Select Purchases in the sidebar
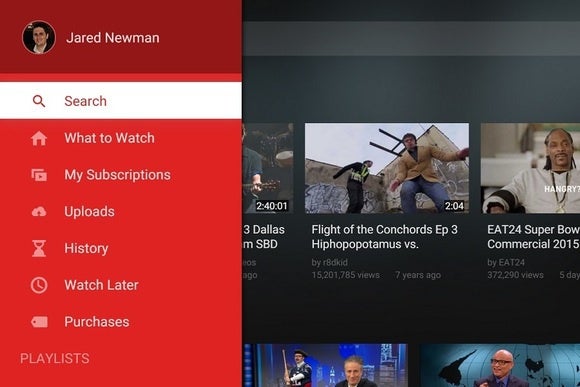Screen dimensions: 580x387 (121, 322)
